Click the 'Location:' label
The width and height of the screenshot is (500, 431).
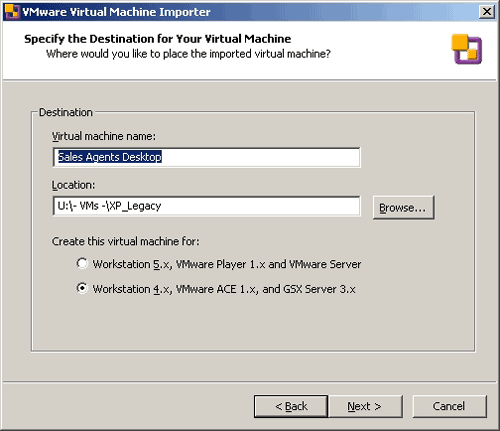click(x=73, y=185)
